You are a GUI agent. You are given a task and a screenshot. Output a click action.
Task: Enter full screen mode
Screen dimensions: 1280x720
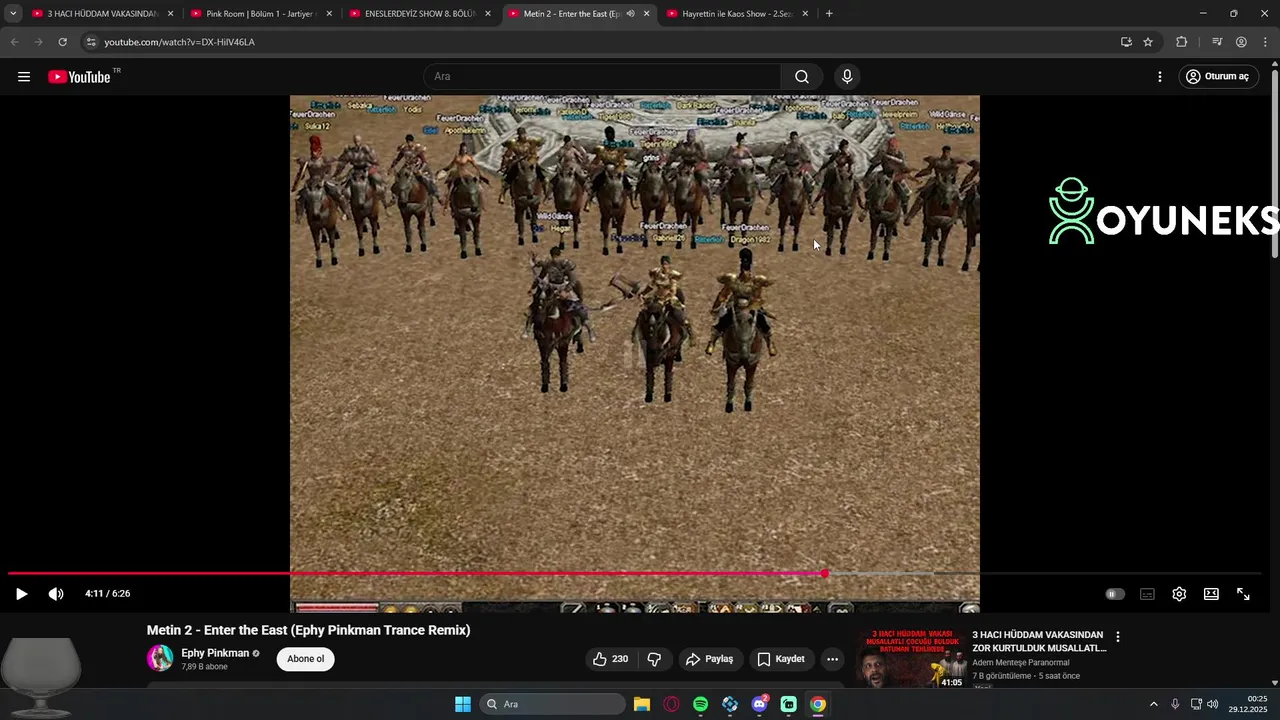pyautogui.click(x=1243, y=594)
